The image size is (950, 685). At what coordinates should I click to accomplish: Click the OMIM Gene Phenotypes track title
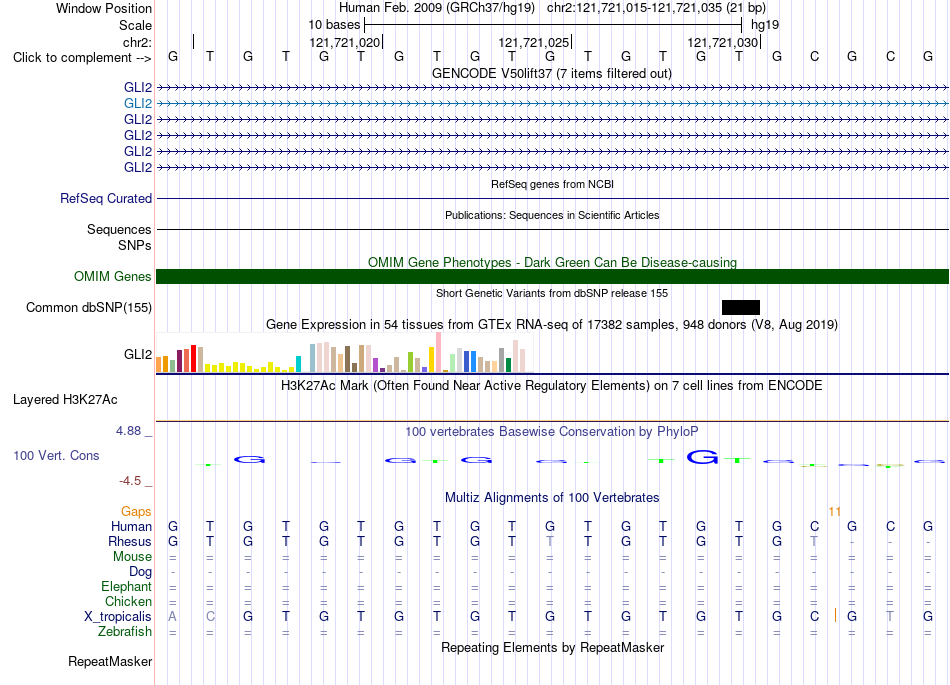(552, 262)
